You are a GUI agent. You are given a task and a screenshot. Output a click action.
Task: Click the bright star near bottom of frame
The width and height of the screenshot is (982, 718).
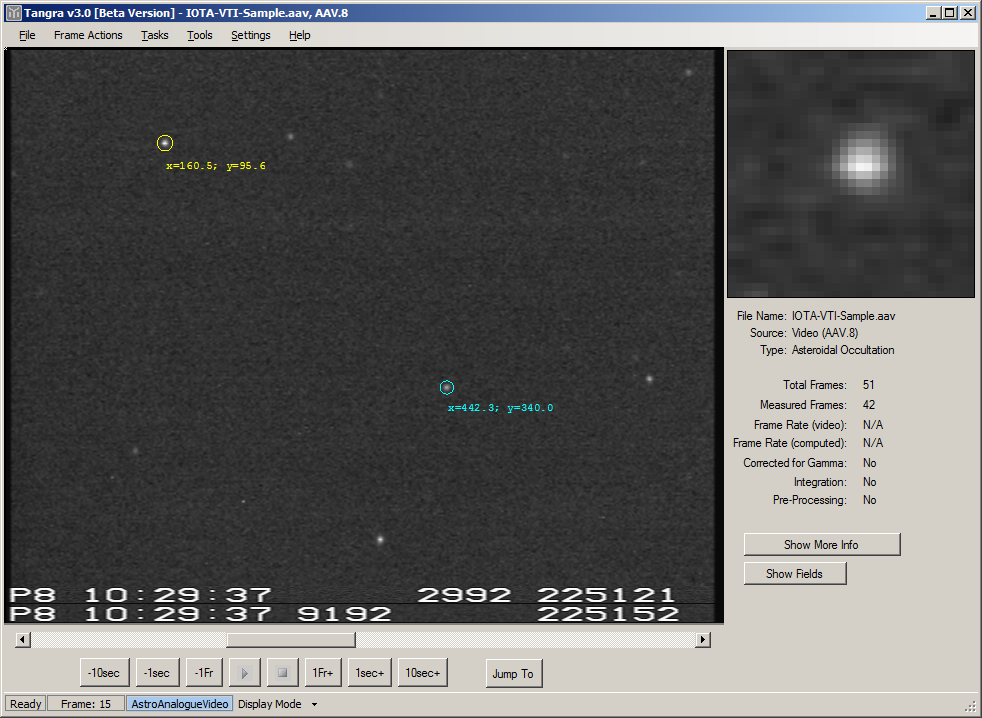pyautogui.click(x=380, y=539)
